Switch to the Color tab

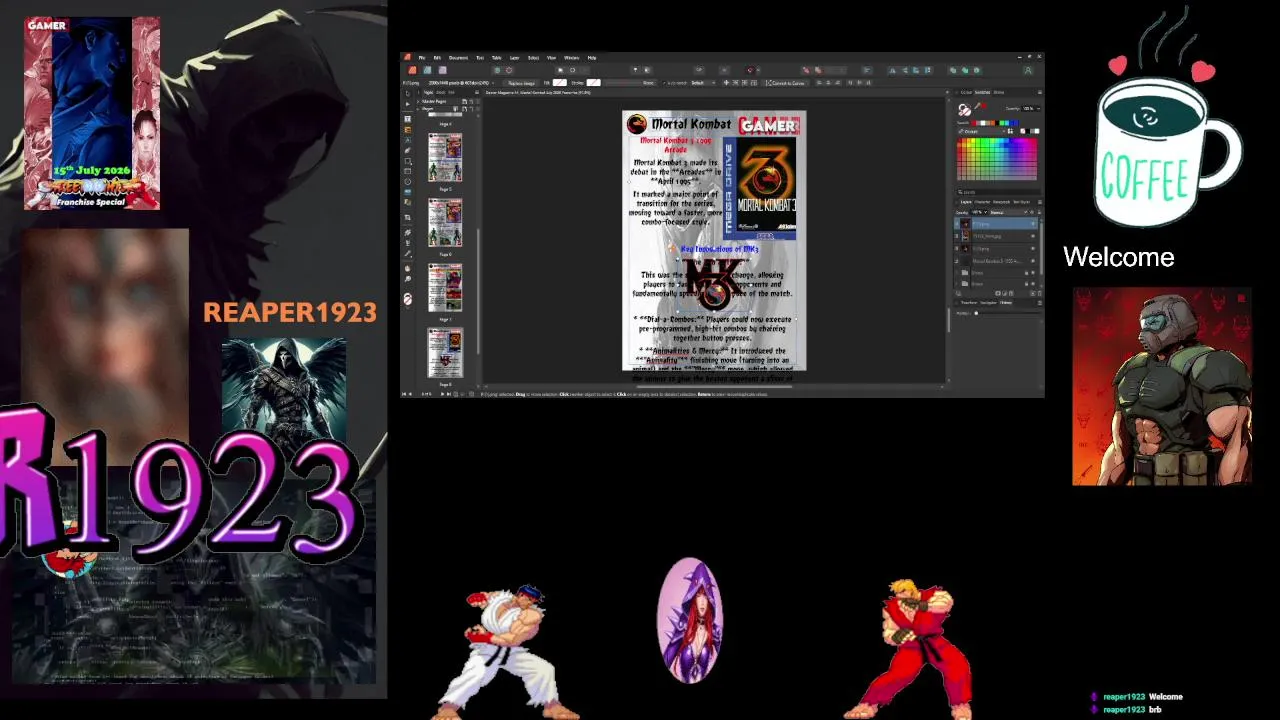tap(966, 92)
